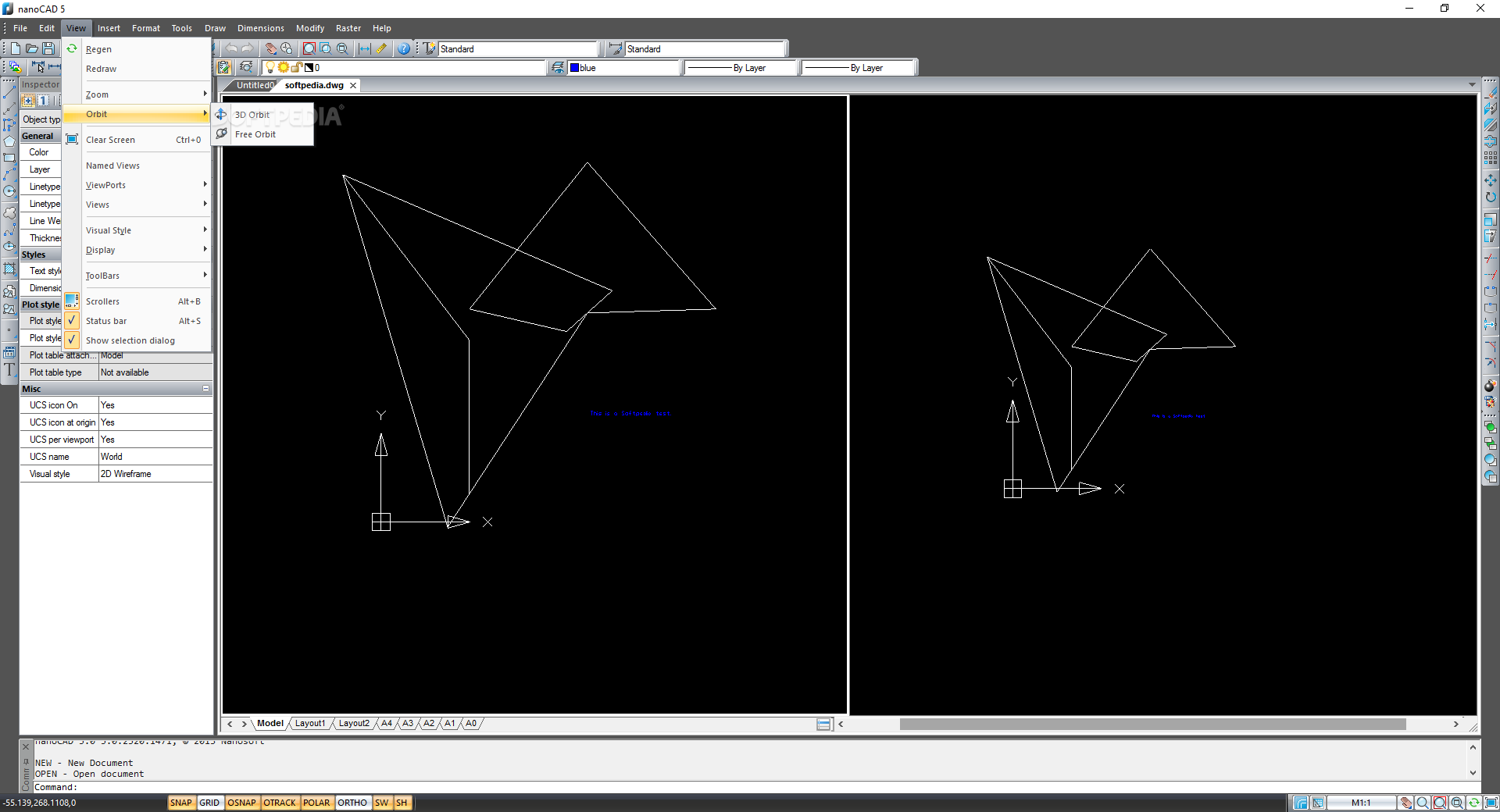Collapse the Misc section in Inspector

pyautogui.click(x=206, y=389)
